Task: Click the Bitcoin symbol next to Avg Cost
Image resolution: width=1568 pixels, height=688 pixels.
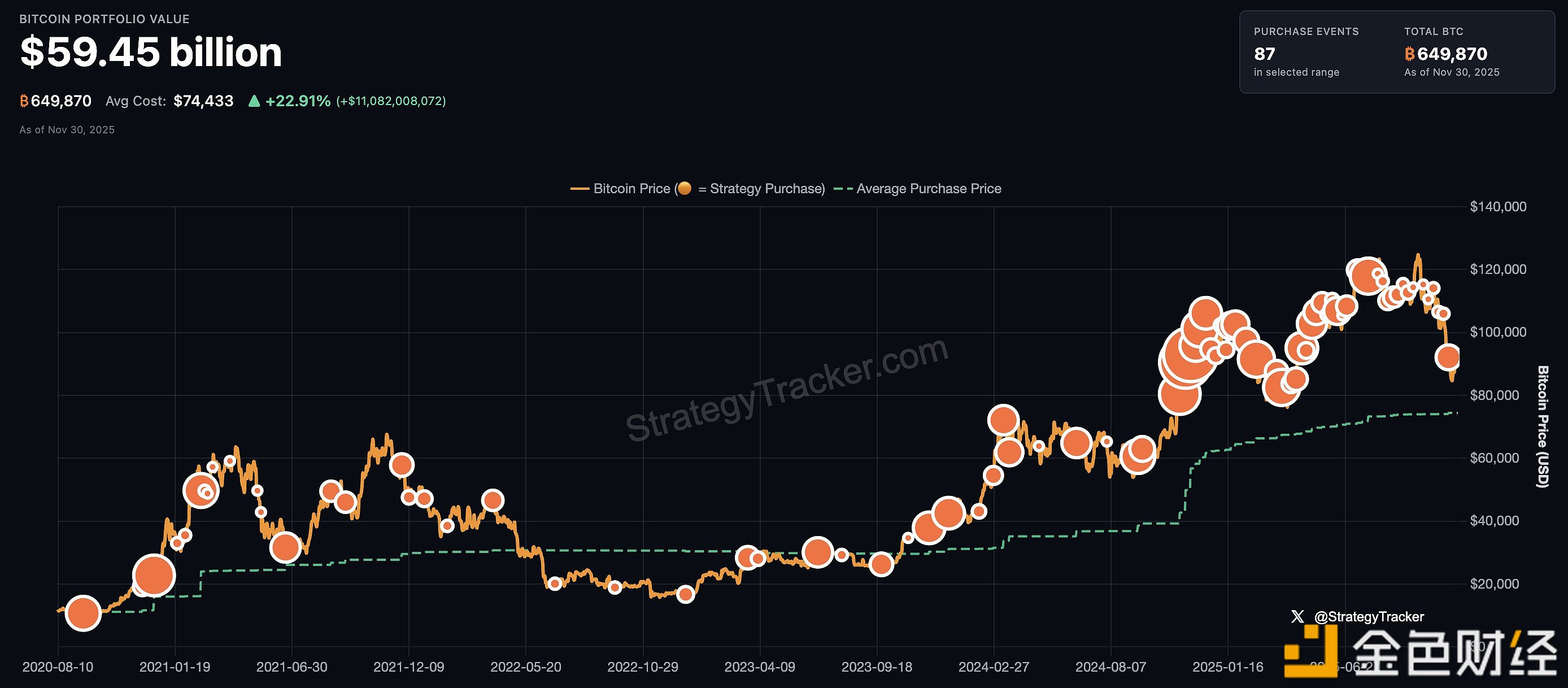Action: [24, 101]
